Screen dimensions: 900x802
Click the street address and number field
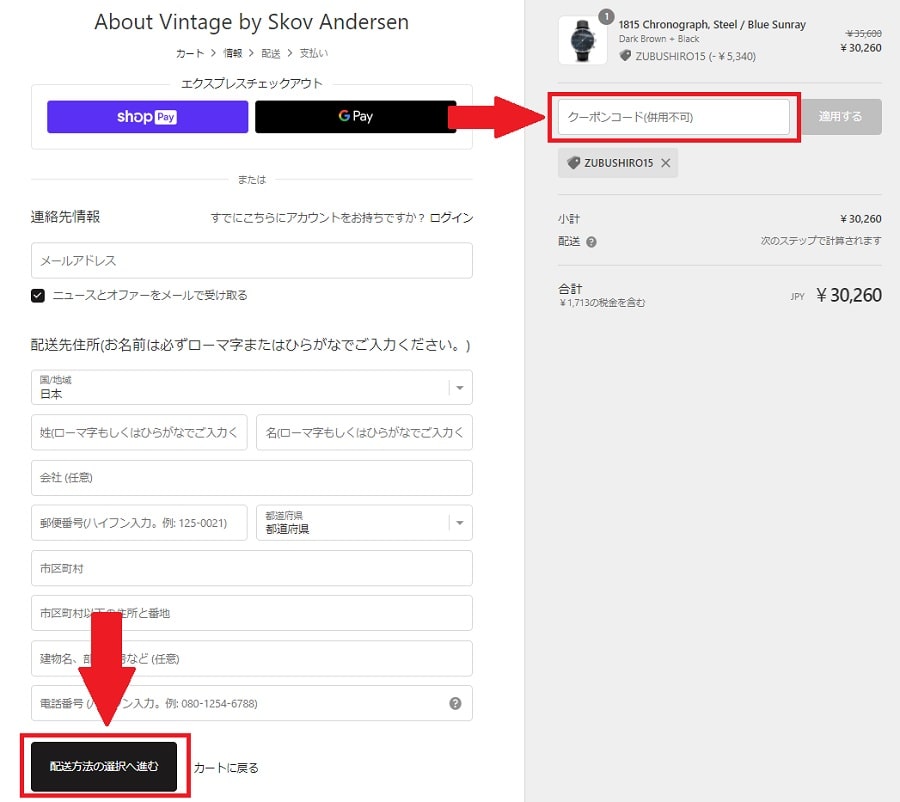pyautogui.click(x=252, y=613)
